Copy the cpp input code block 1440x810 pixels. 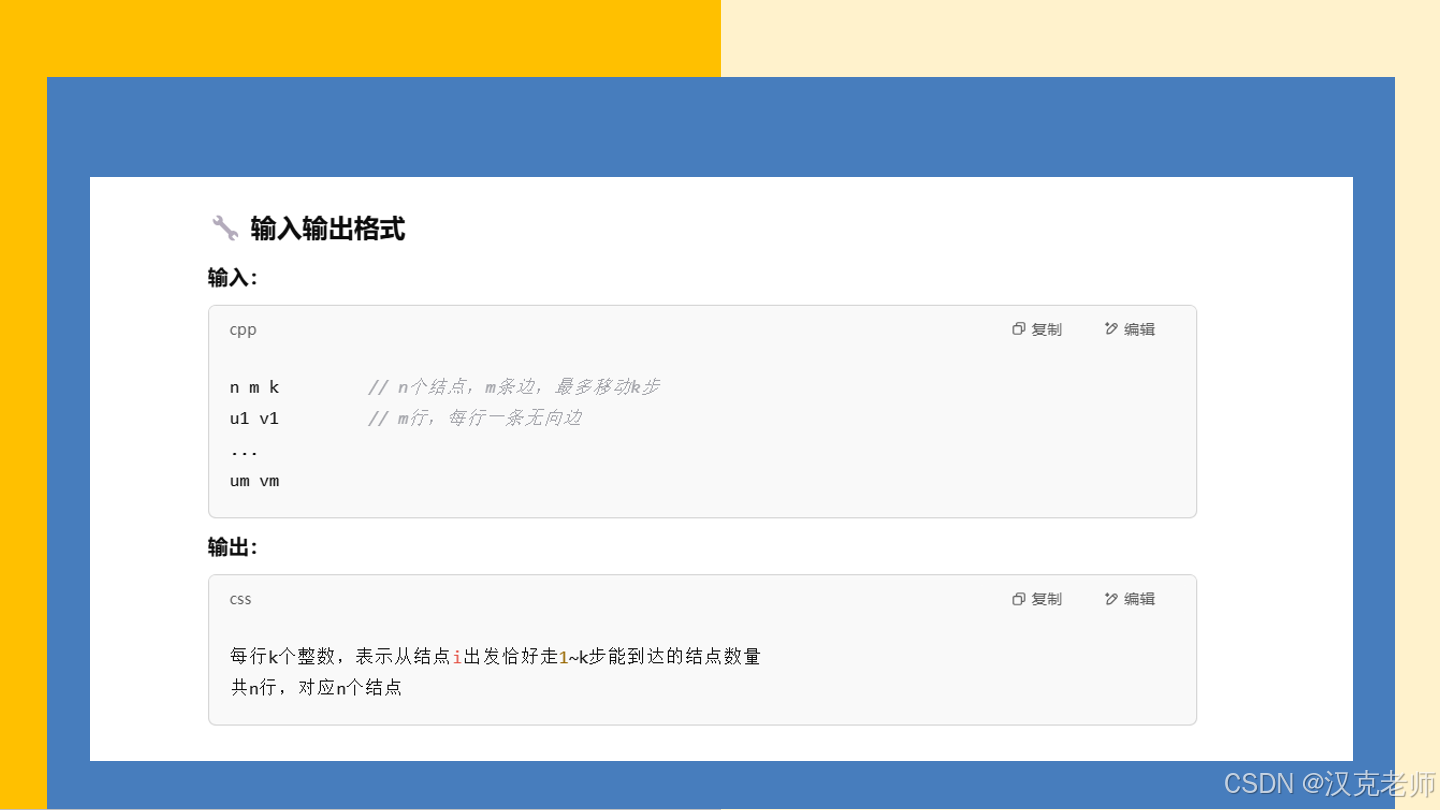coord(1037,329)
